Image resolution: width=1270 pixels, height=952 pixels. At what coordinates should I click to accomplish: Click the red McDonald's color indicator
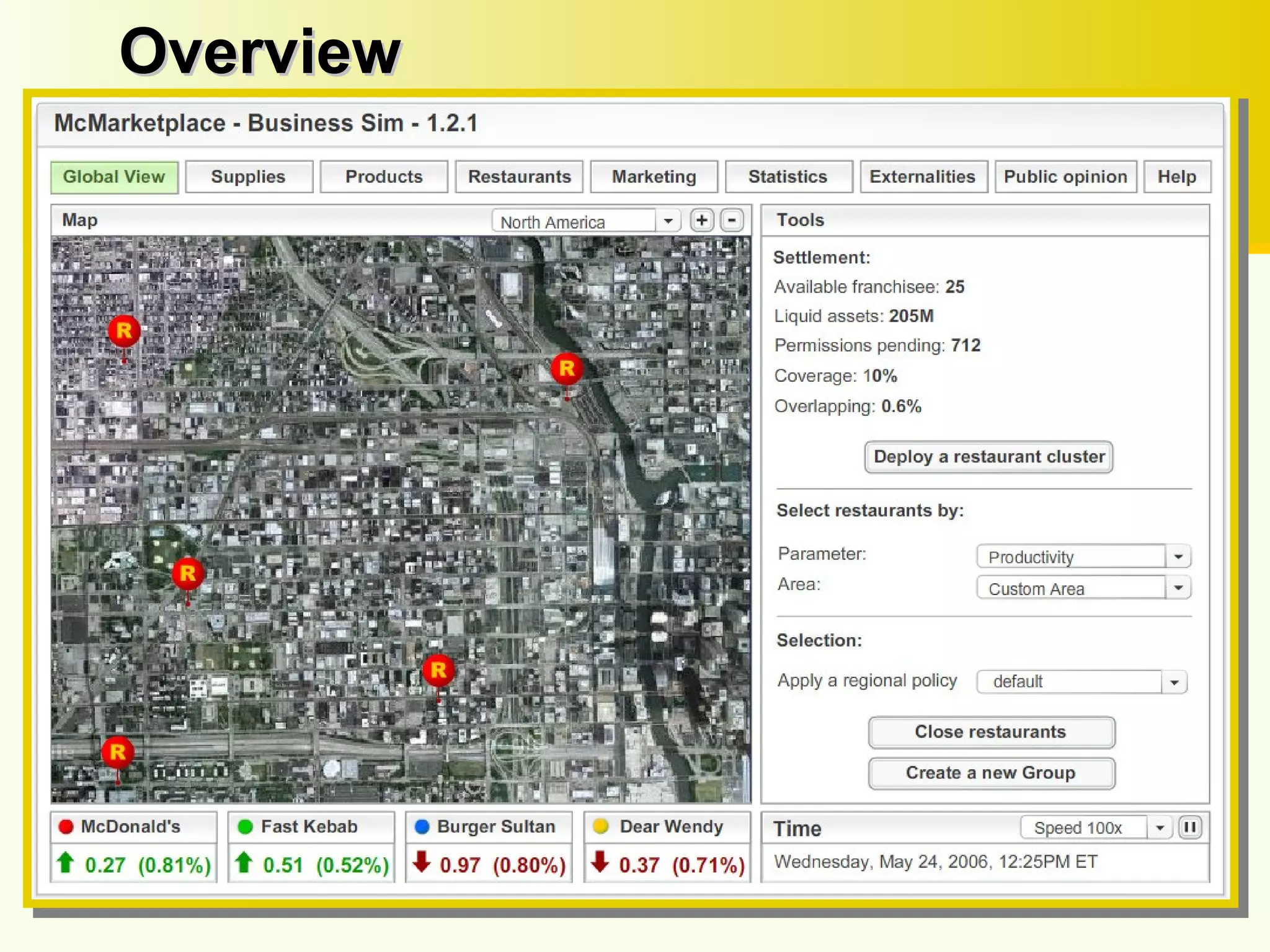click(66, 827)
